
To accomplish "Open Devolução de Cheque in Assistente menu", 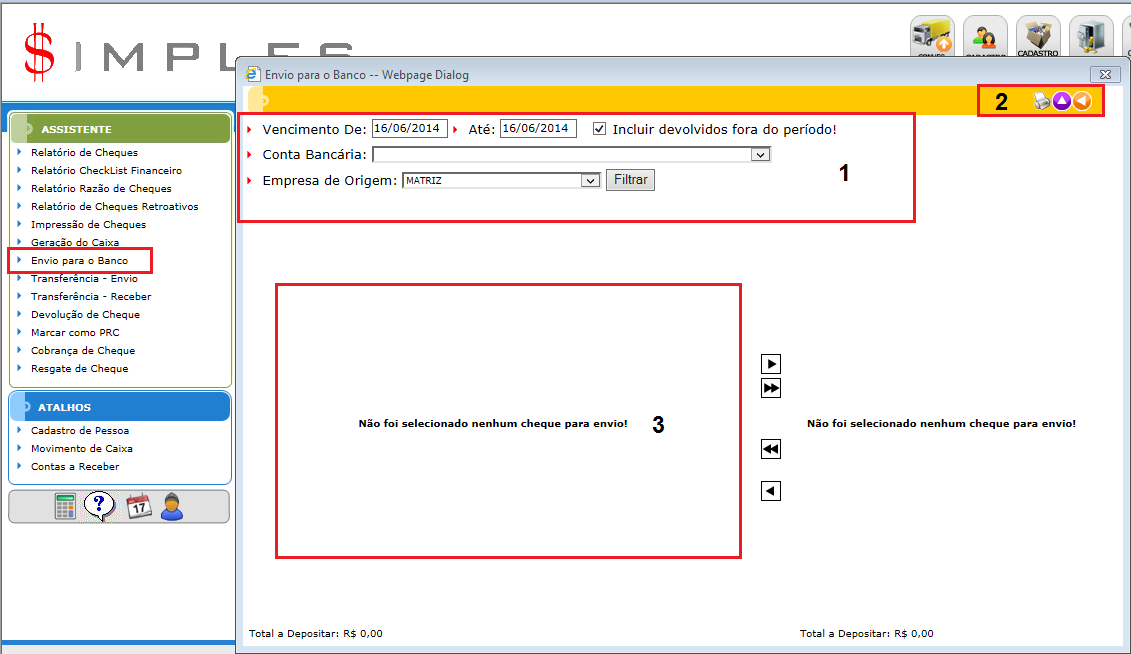I will coord(85,314).
